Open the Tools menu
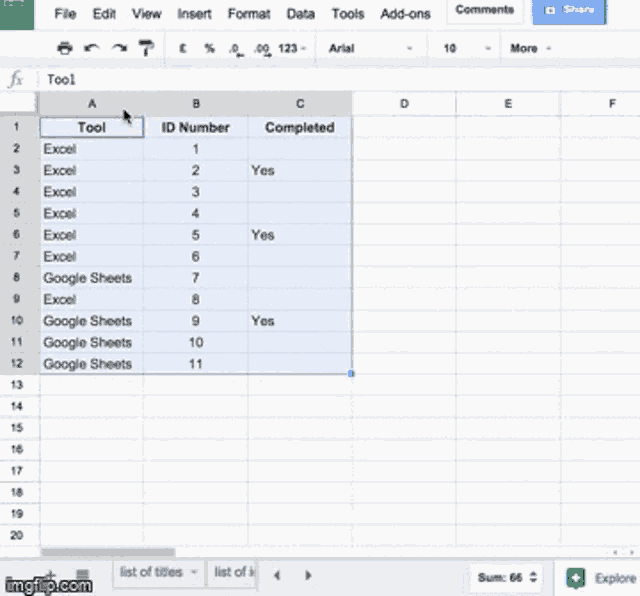This screenshot has width=640, height=596. click(348, 14)
